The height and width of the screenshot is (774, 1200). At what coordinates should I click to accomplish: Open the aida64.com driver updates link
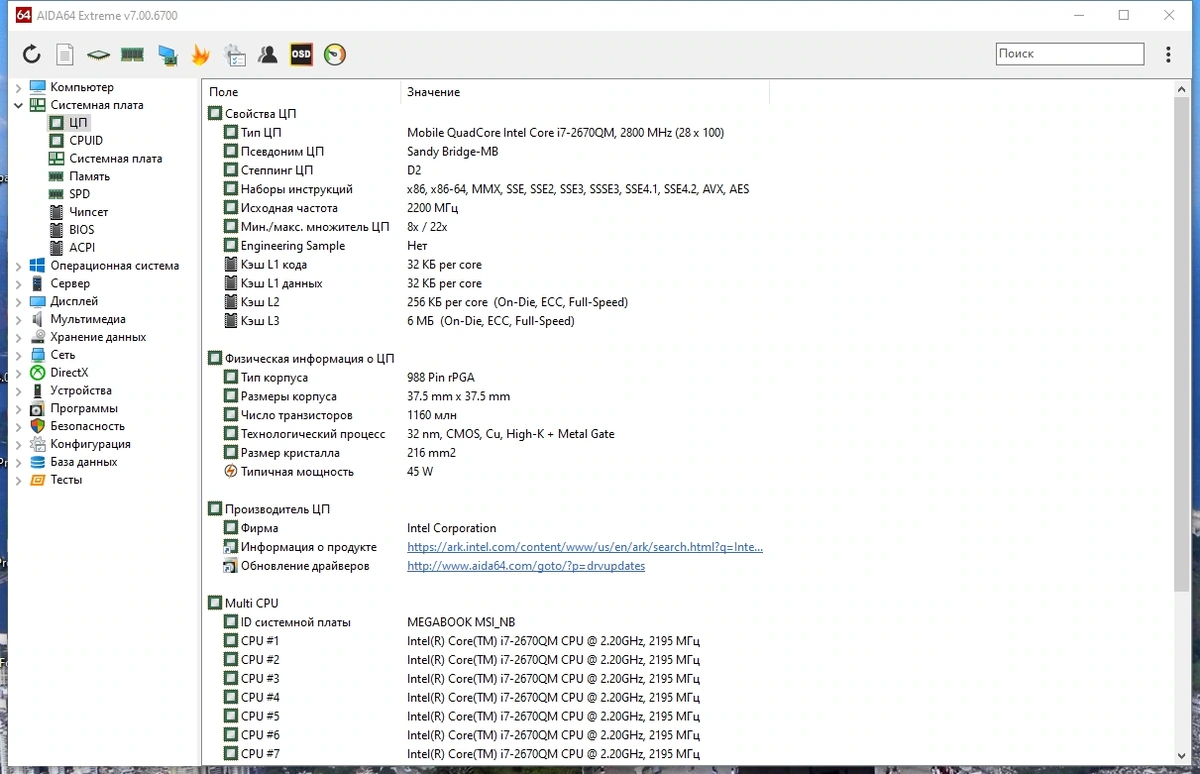(526, 566)
